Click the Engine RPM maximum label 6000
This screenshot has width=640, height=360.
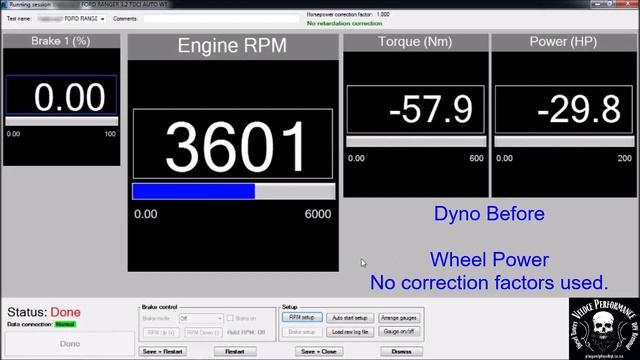[318, 214]
